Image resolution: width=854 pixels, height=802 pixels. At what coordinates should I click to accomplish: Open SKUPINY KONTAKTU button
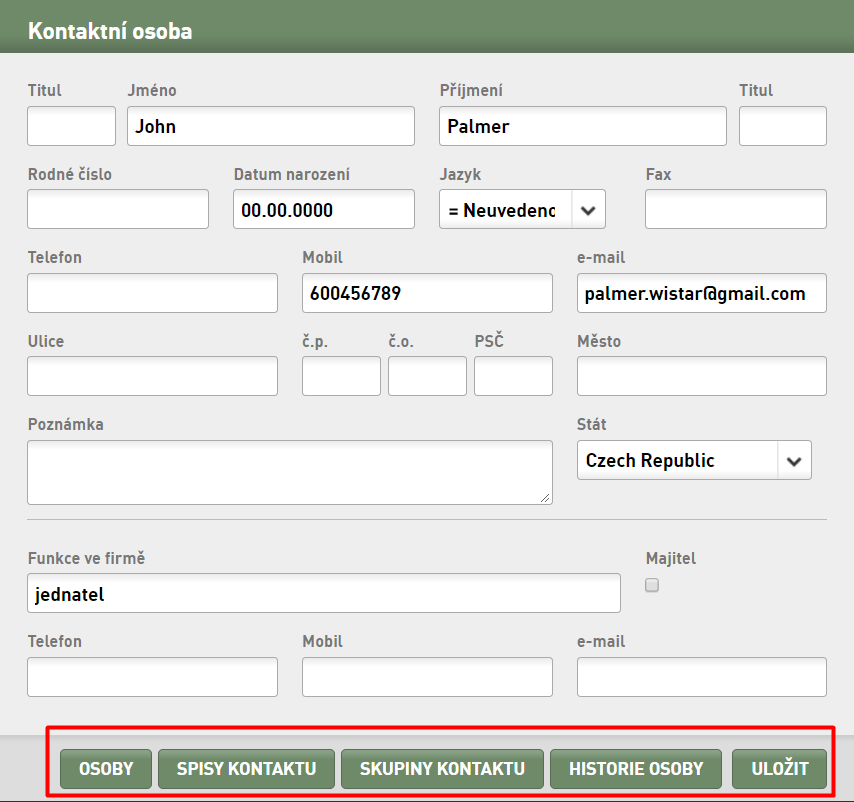(442, 769)
